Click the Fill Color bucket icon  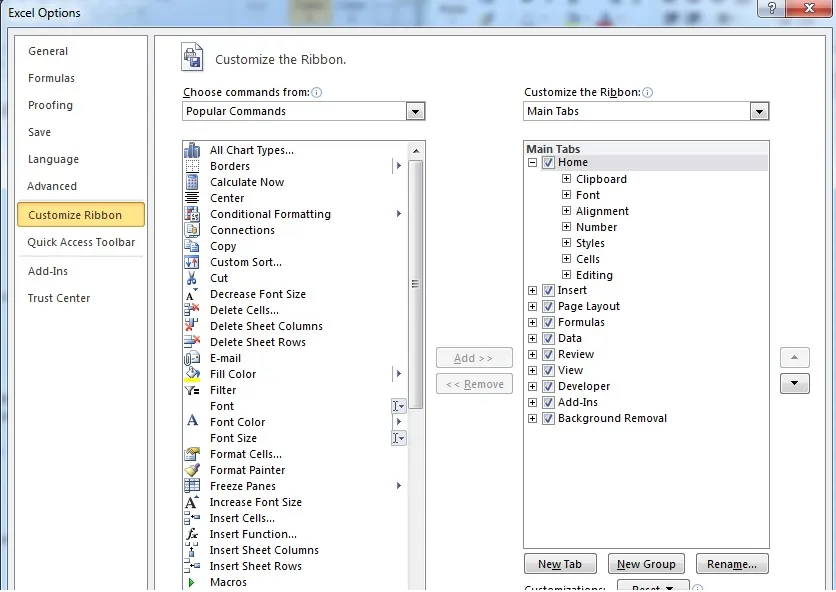(192, 374)
